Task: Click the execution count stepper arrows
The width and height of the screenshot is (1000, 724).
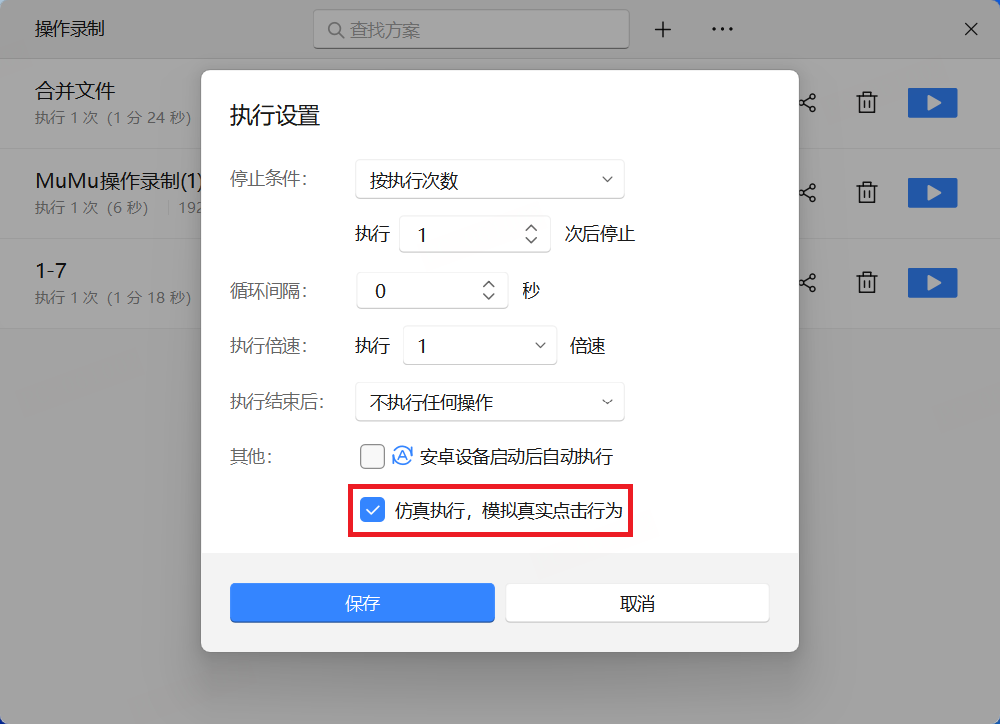Action: [531, 235]
